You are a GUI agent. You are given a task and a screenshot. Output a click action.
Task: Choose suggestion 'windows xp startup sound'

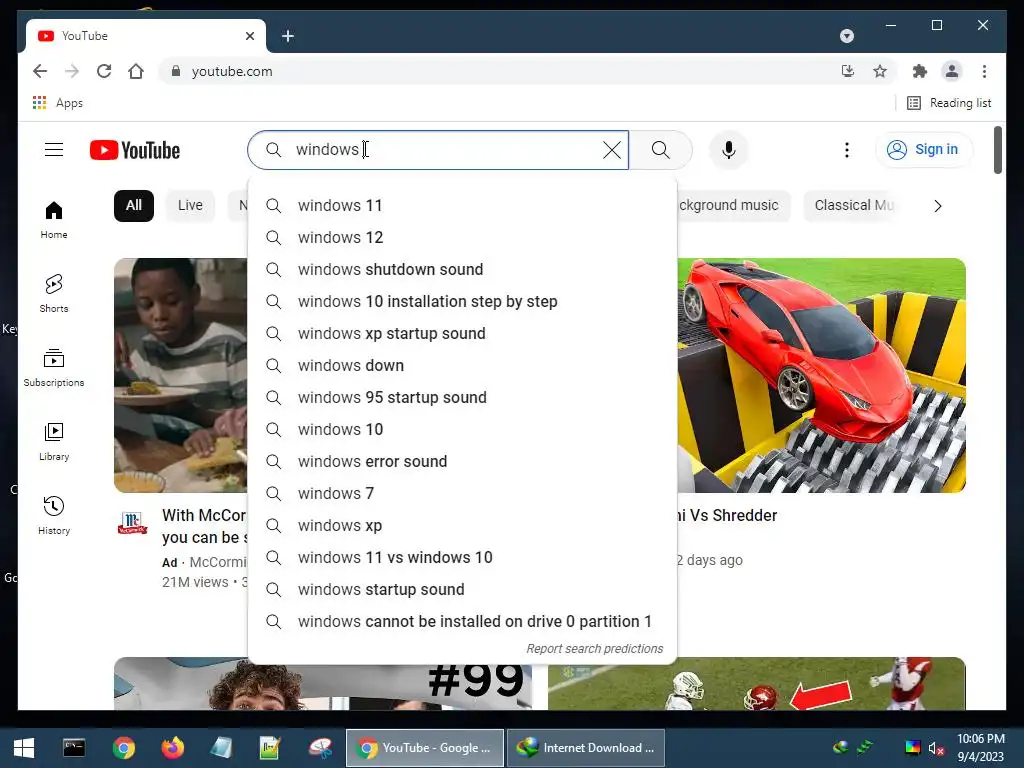coord(462,334)
